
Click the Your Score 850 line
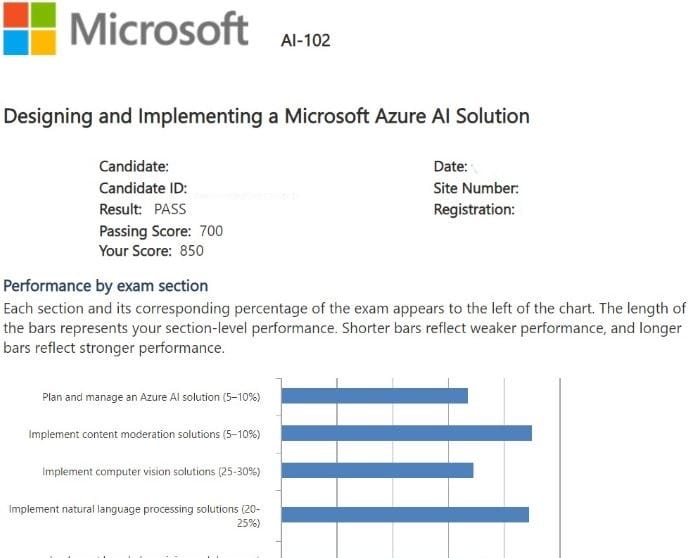point(151,251)
